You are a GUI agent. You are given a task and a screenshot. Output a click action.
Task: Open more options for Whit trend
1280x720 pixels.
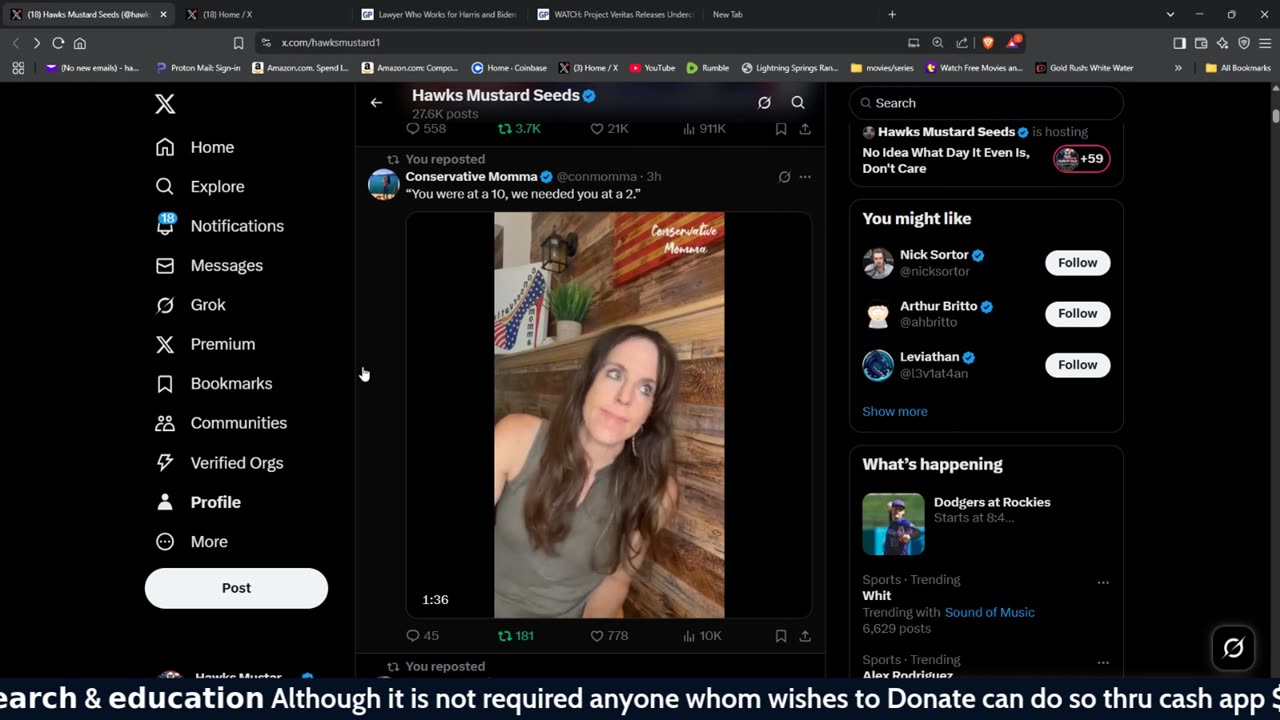(1103, 582)
